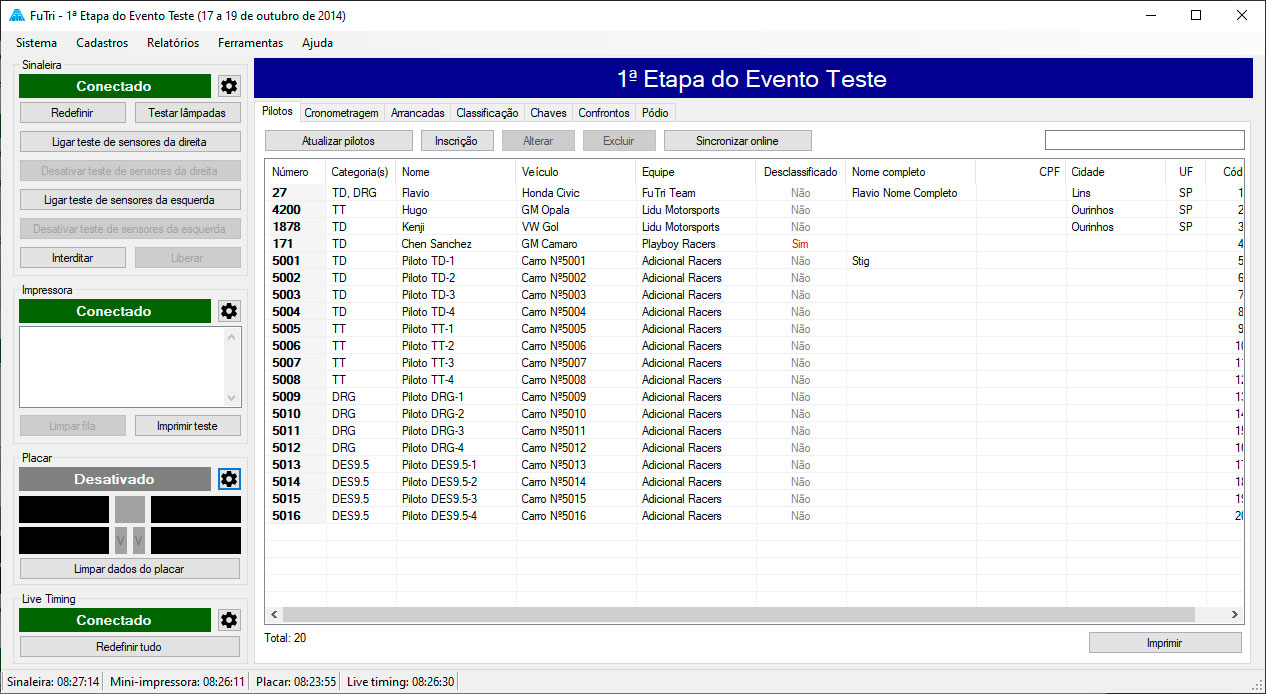The image size is (1266, 694).
Task: Click the Imprimir button at bottom right
Action: 1166,642
